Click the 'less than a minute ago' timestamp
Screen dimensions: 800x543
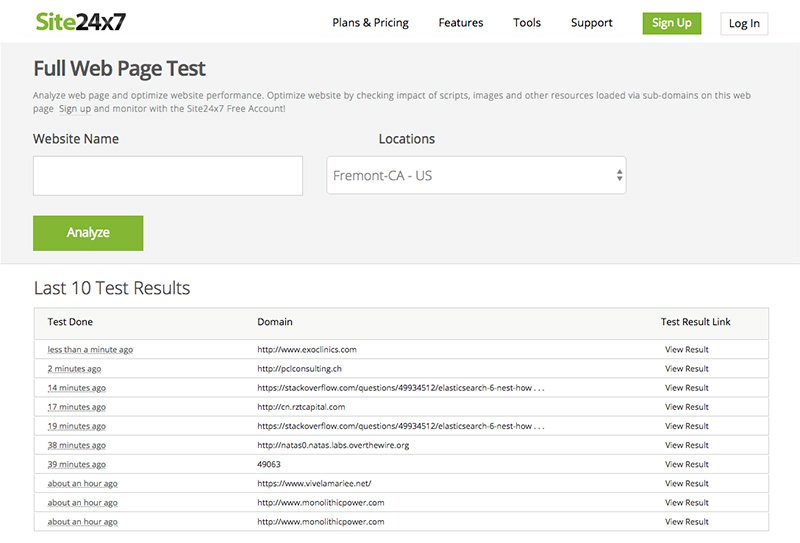90,350
